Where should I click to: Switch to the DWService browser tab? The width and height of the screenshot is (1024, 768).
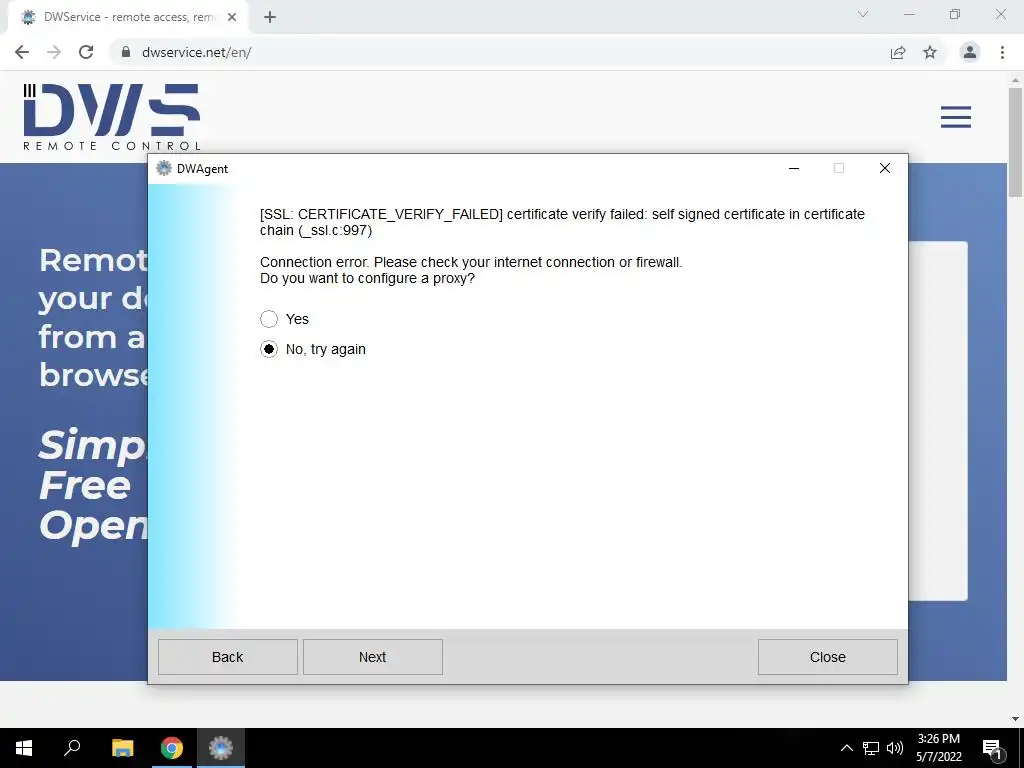127,17
